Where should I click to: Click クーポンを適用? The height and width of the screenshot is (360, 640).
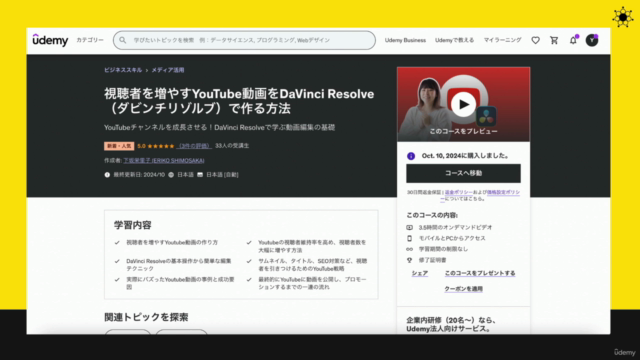(463, 289)
